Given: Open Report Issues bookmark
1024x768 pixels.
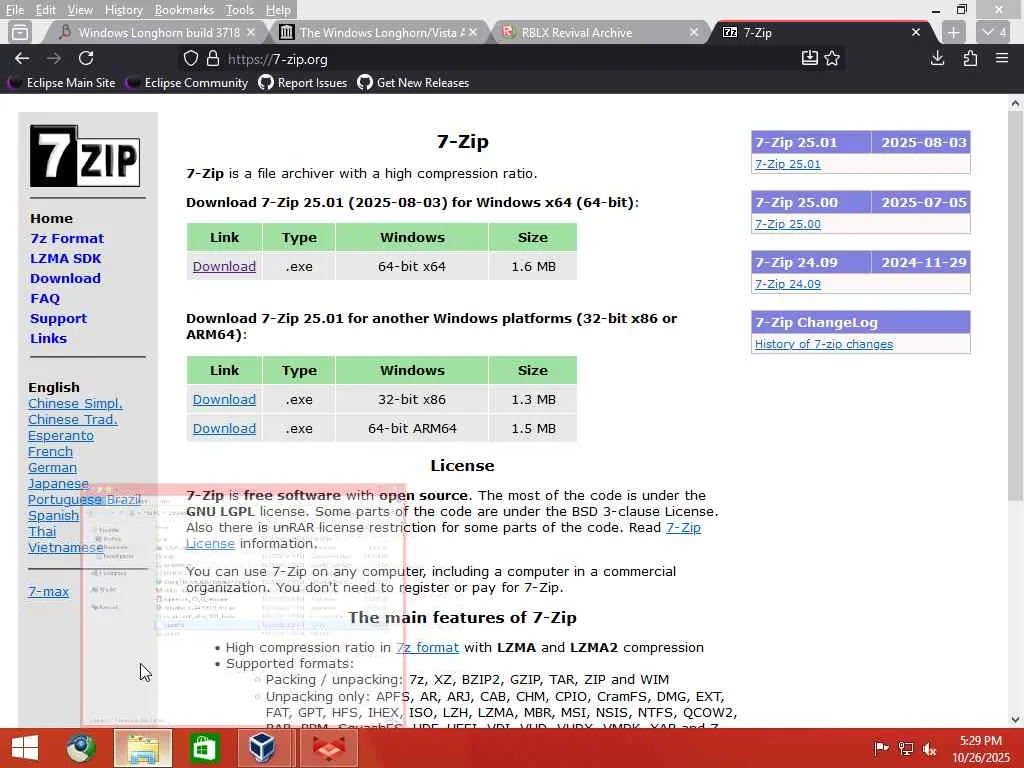Looking at the screenshot, I should click(x=303, y=83).
